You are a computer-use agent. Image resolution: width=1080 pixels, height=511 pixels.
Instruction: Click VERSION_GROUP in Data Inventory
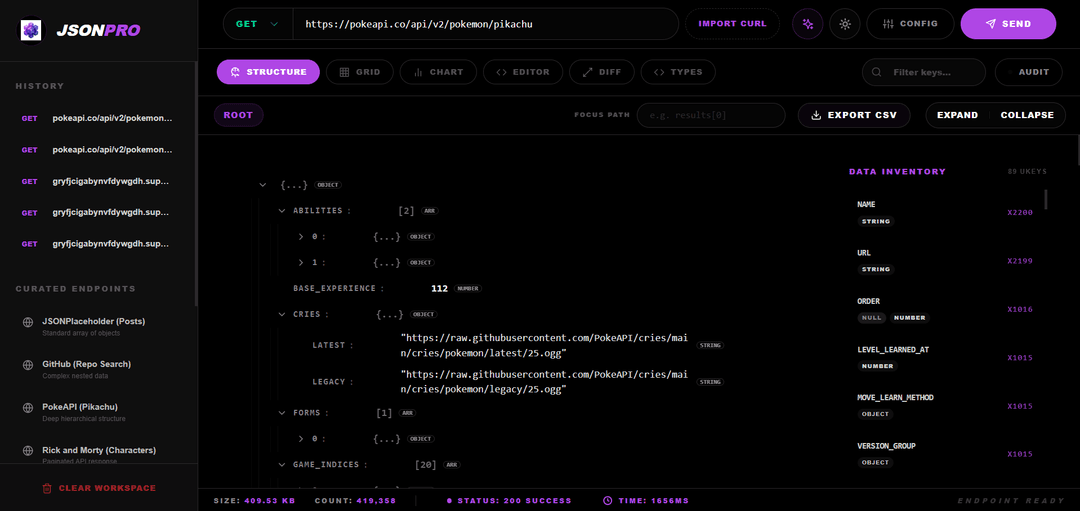[886, 446]
